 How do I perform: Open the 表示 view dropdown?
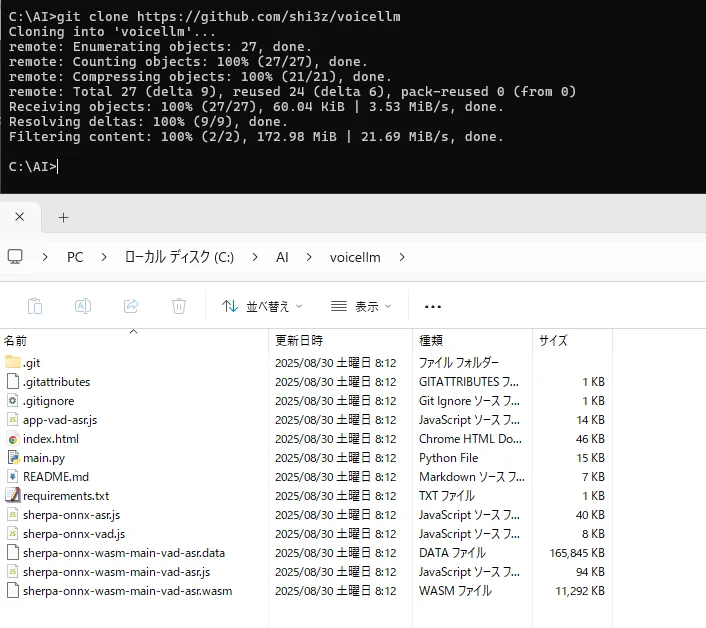(361, 306)
